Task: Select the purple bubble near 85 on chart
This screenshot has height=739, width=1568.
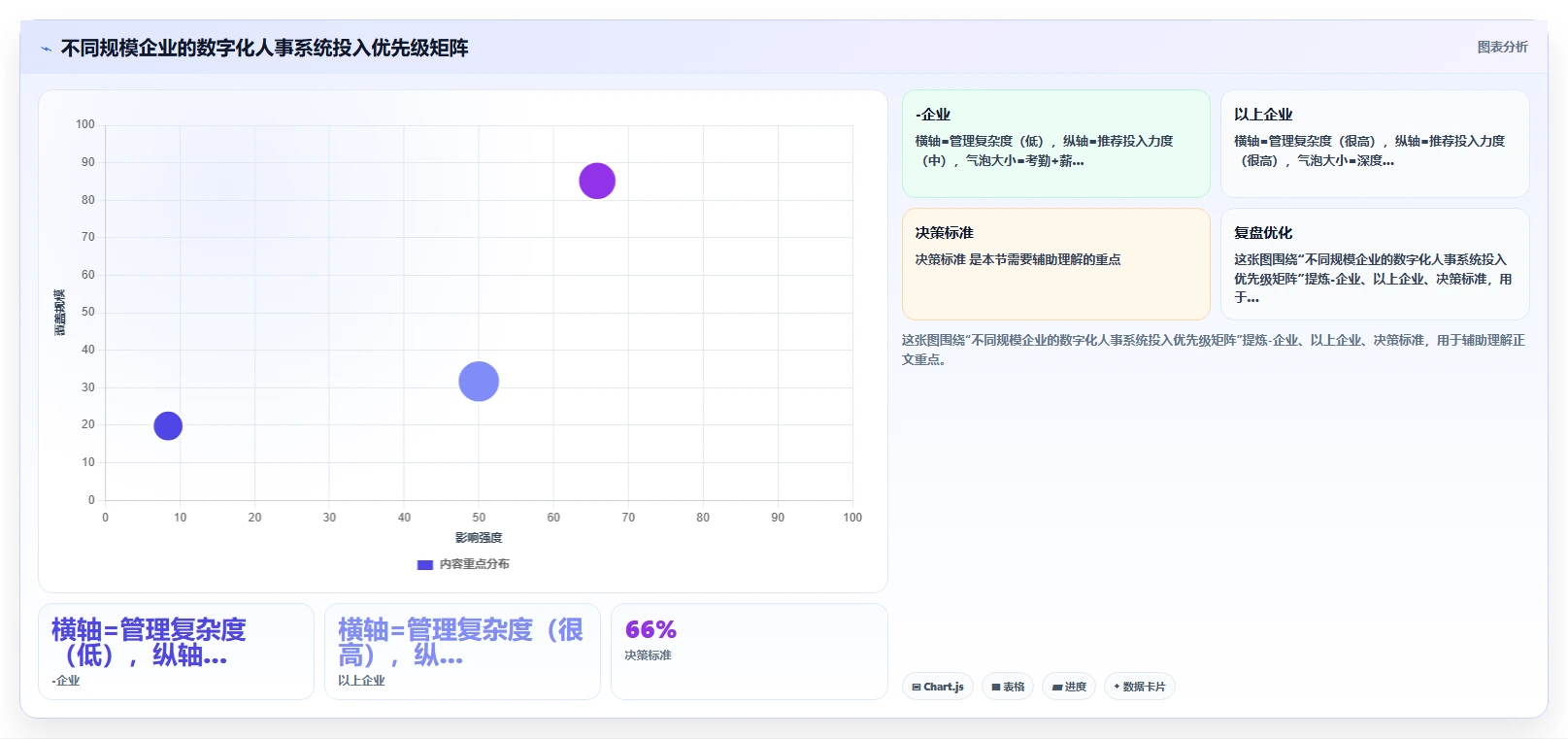Action: pyautogui.click(x=597, y=181)
